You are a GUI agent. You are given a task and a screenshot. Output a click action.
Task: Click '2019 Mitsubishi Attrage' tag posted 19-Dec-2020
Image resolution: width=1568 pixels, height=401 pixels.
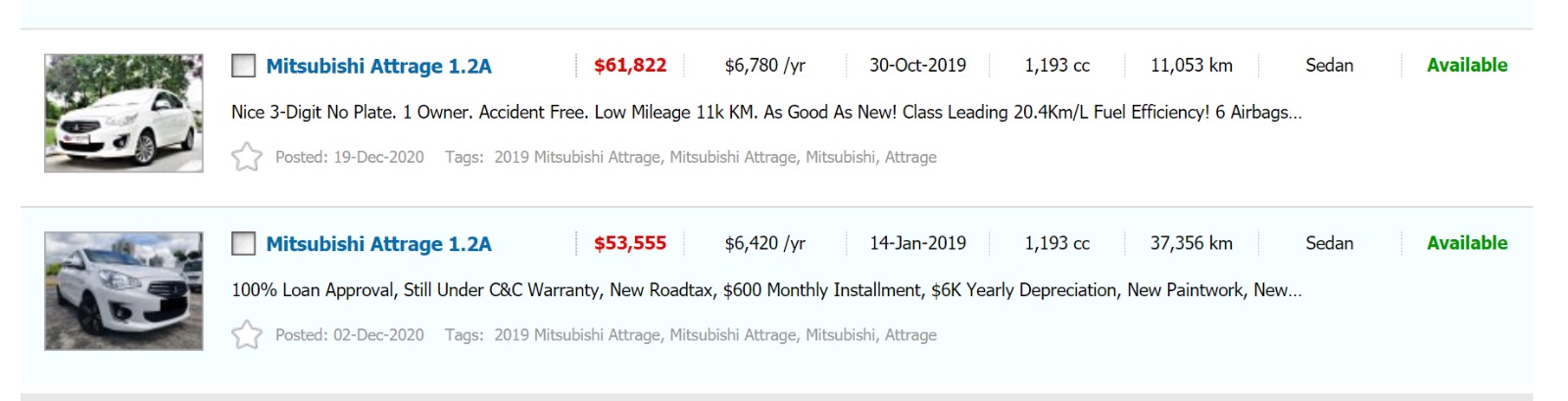point(576,157)
